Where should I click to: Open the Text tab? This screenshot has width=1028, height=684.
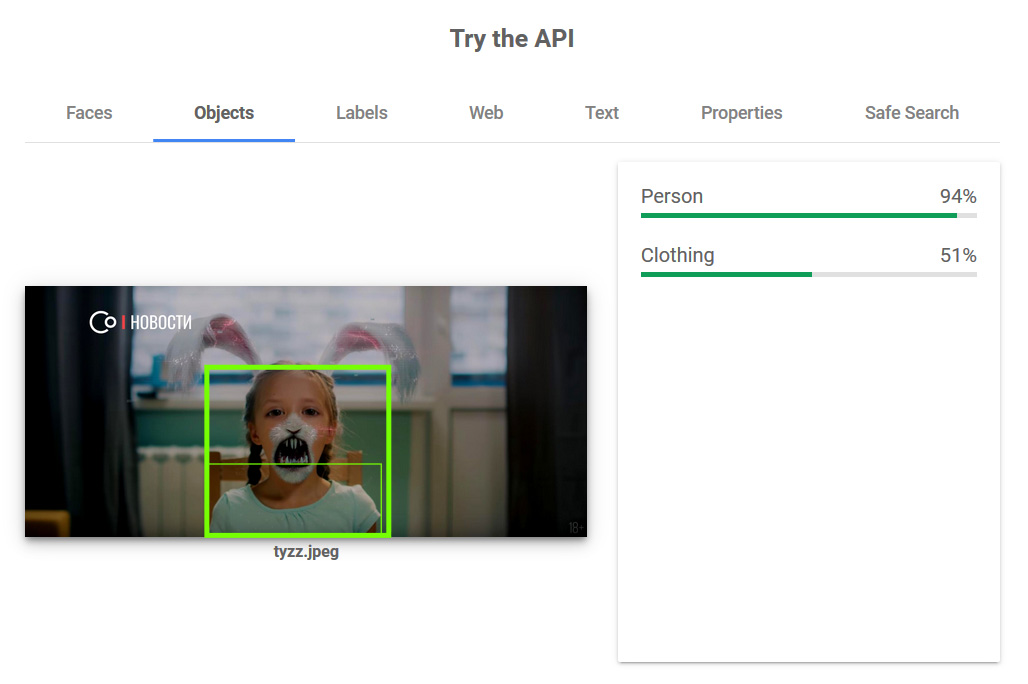click(602, 113)
